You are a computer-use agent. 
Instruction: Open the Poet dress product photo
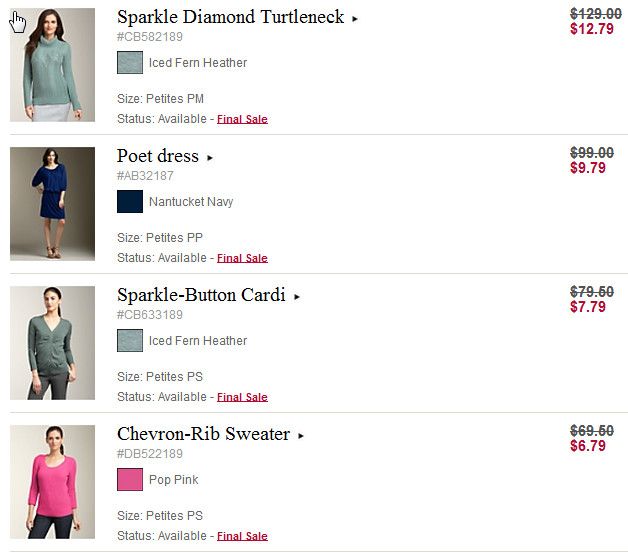[x=52, y=204]
